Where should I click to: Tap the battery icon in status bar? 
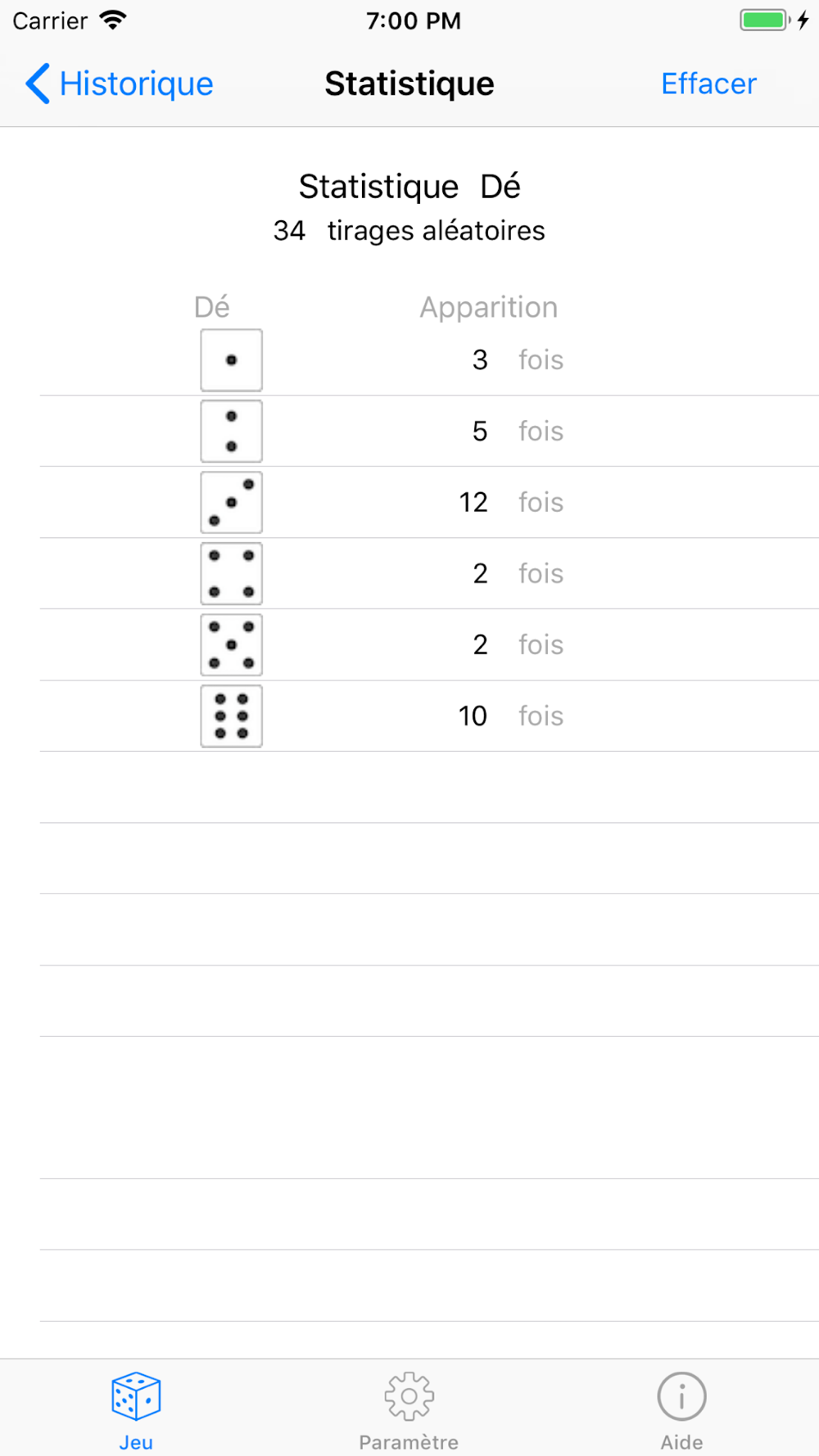(x=764, y=20)
